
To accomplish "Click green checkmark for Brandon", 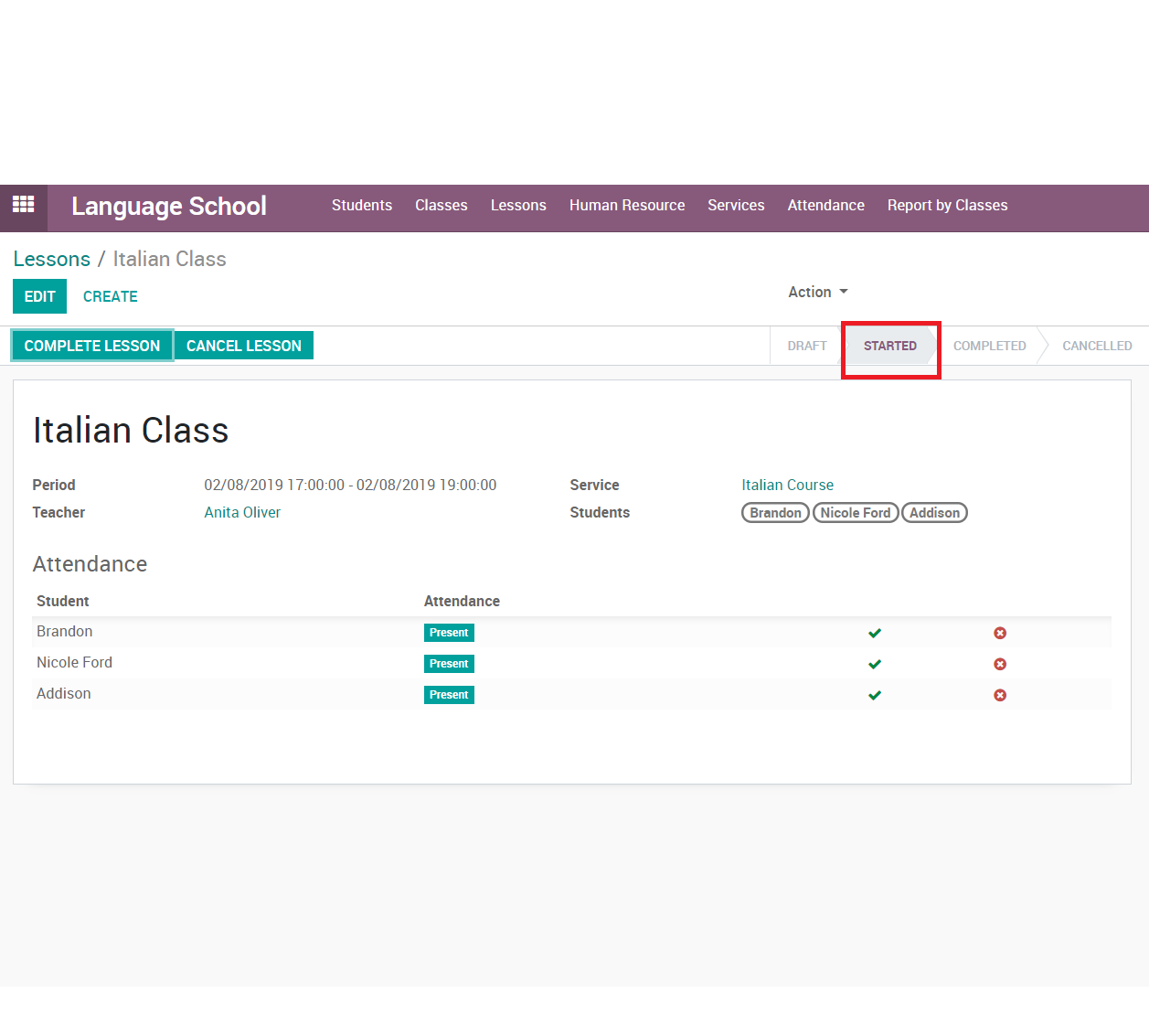I will (875, 633).
